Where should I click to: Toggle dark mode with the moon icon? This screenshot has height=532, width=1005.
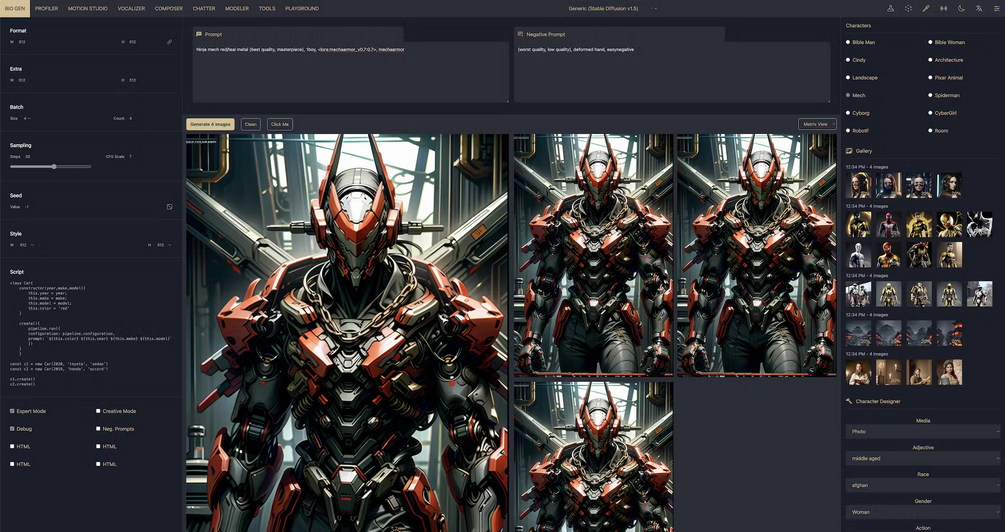[961, 8]
